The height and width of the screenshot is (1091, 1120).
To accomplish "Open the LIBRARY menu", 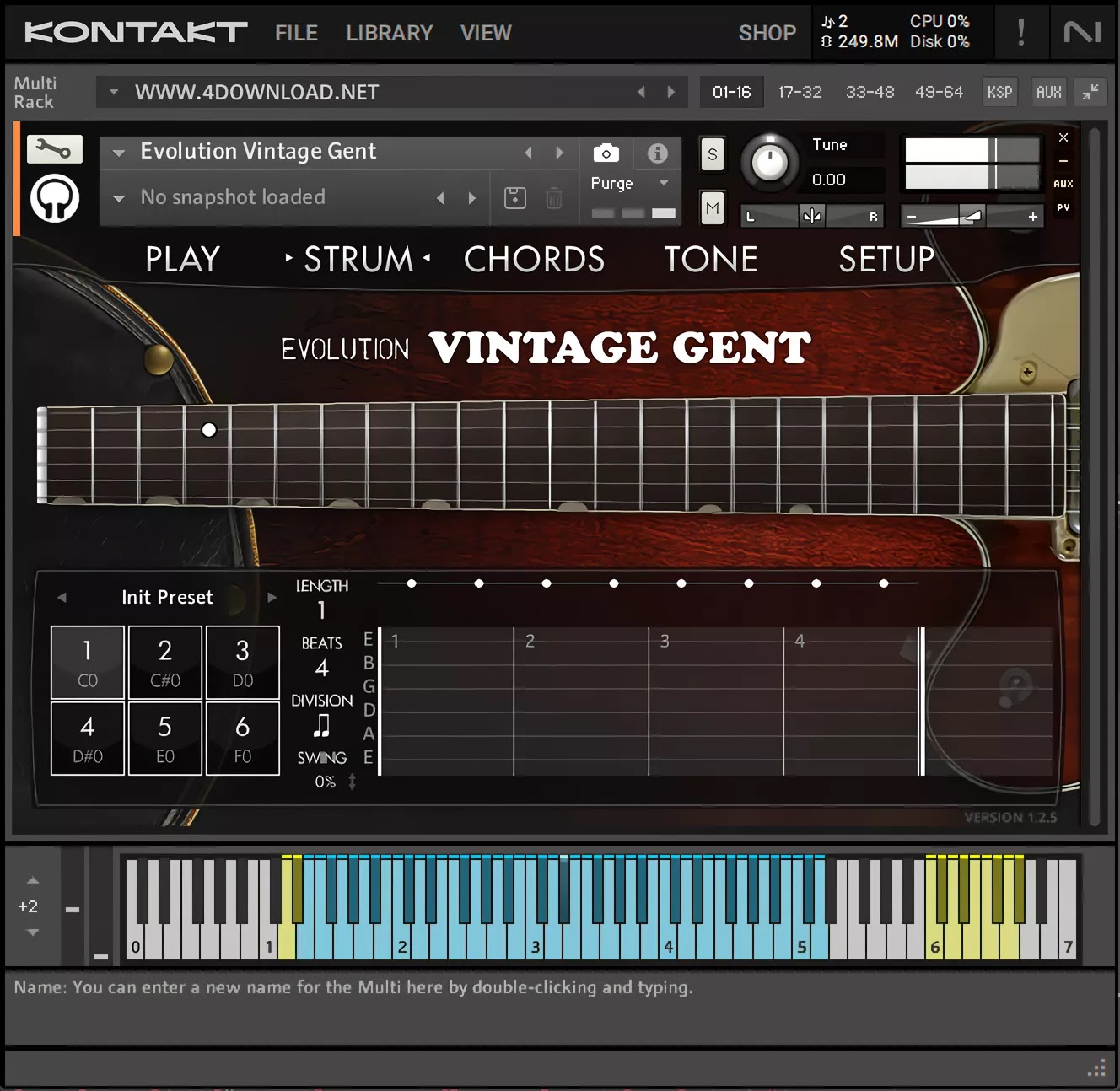I will point(389,33).
